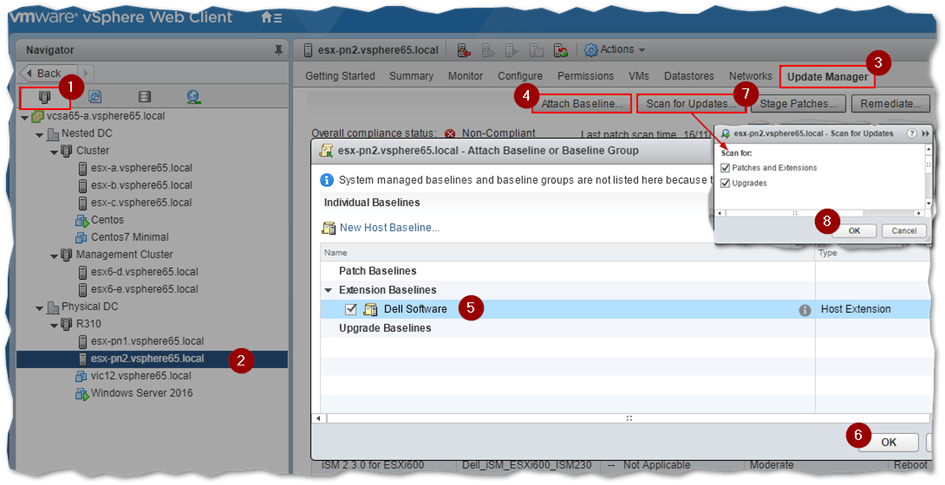Collapse the Cluster node under Nested DC
This screenshot has height=485, width=945.
click(x=54, y=152)
